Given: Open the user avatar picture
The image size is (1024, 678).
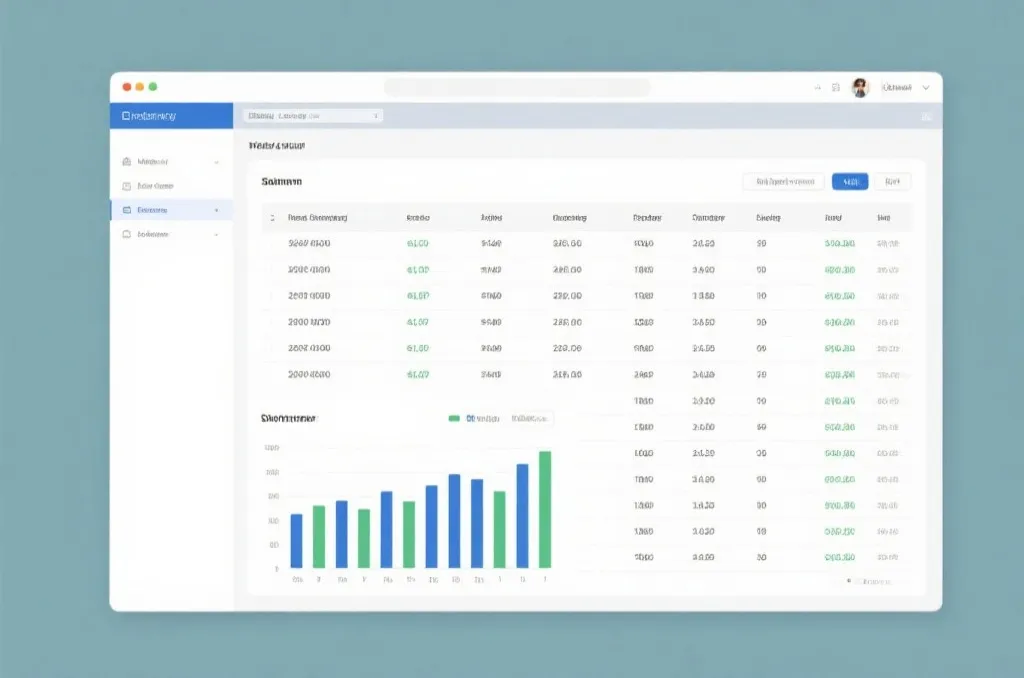Looking at the screenshot, I should [860, 87].
